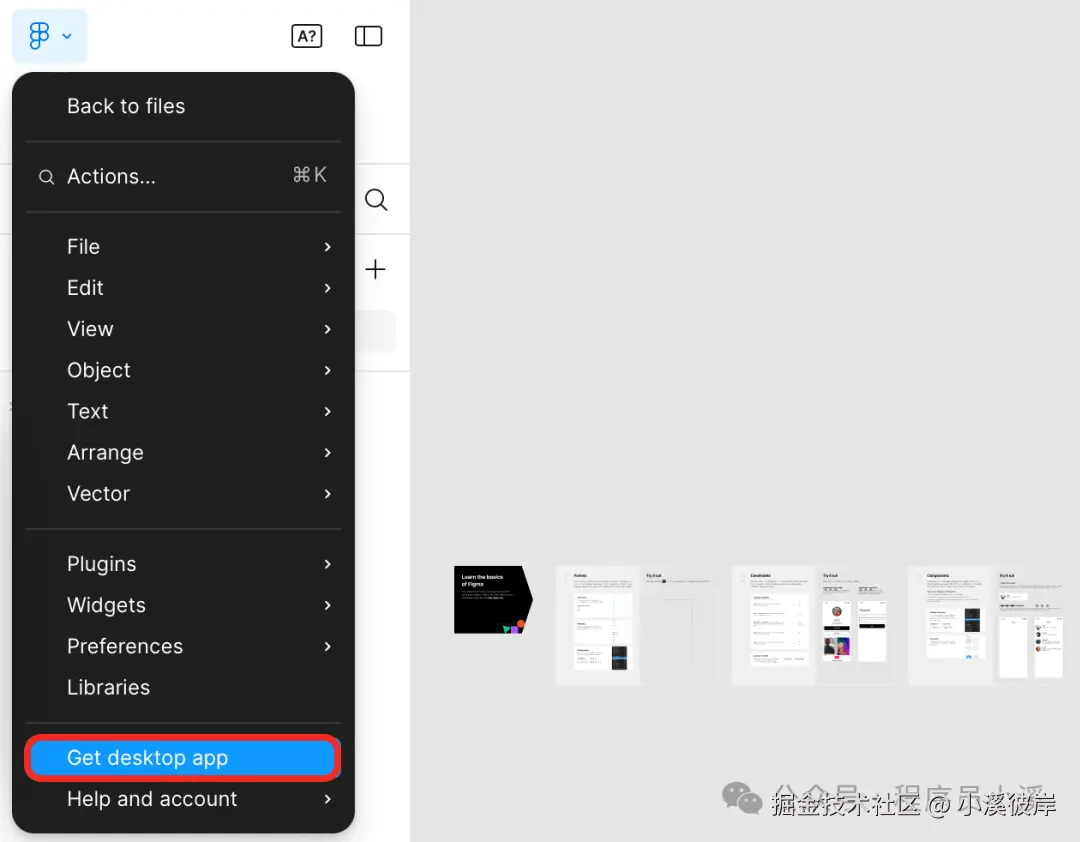Expand the Preferences submenu arrow
Image resolution: width=1080 pixels, height=842 pixels.
click(x=327, y=646)
